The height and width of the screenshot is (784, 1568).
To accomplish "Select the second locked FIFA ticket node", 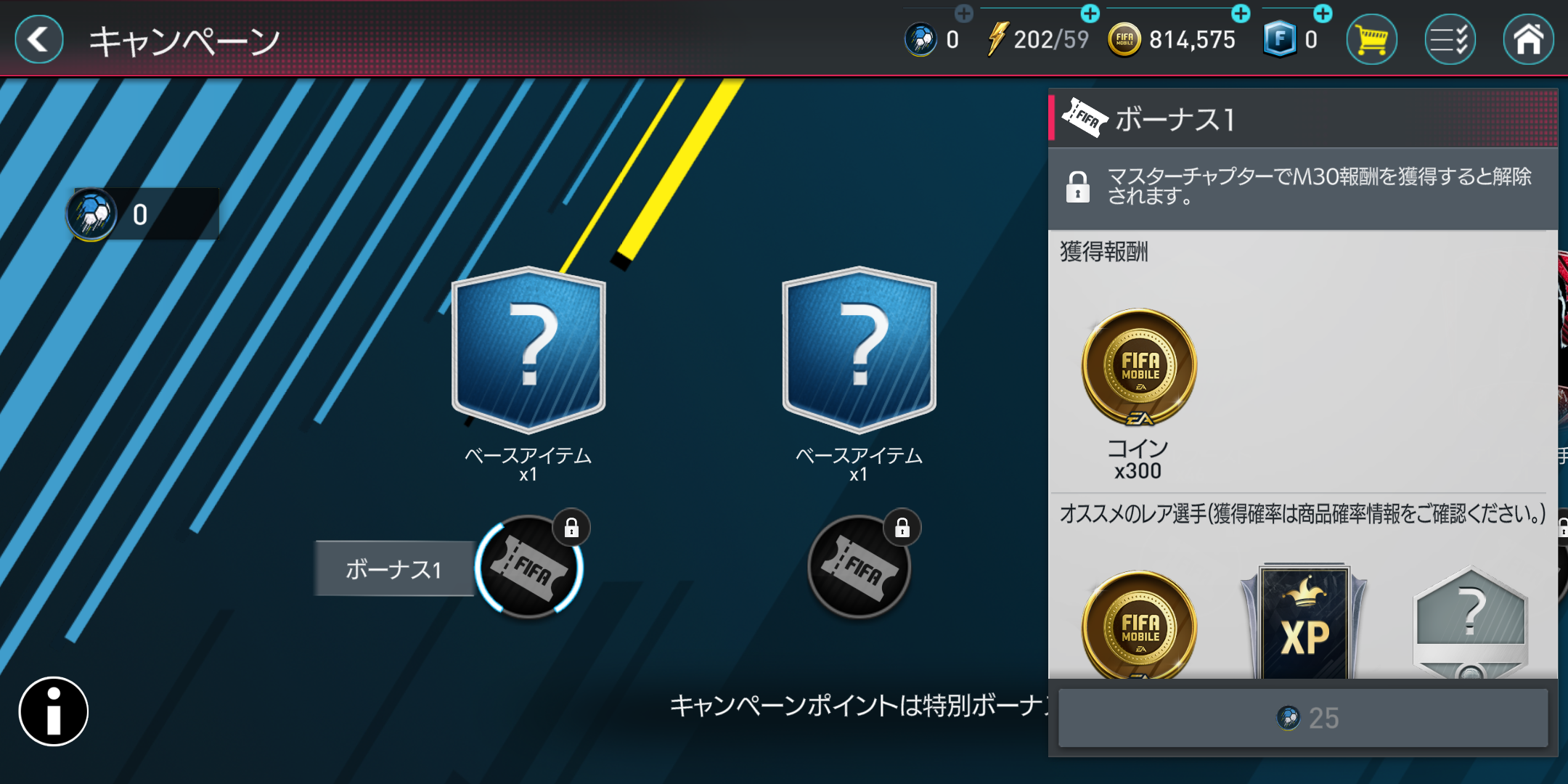I will point(860,567).
